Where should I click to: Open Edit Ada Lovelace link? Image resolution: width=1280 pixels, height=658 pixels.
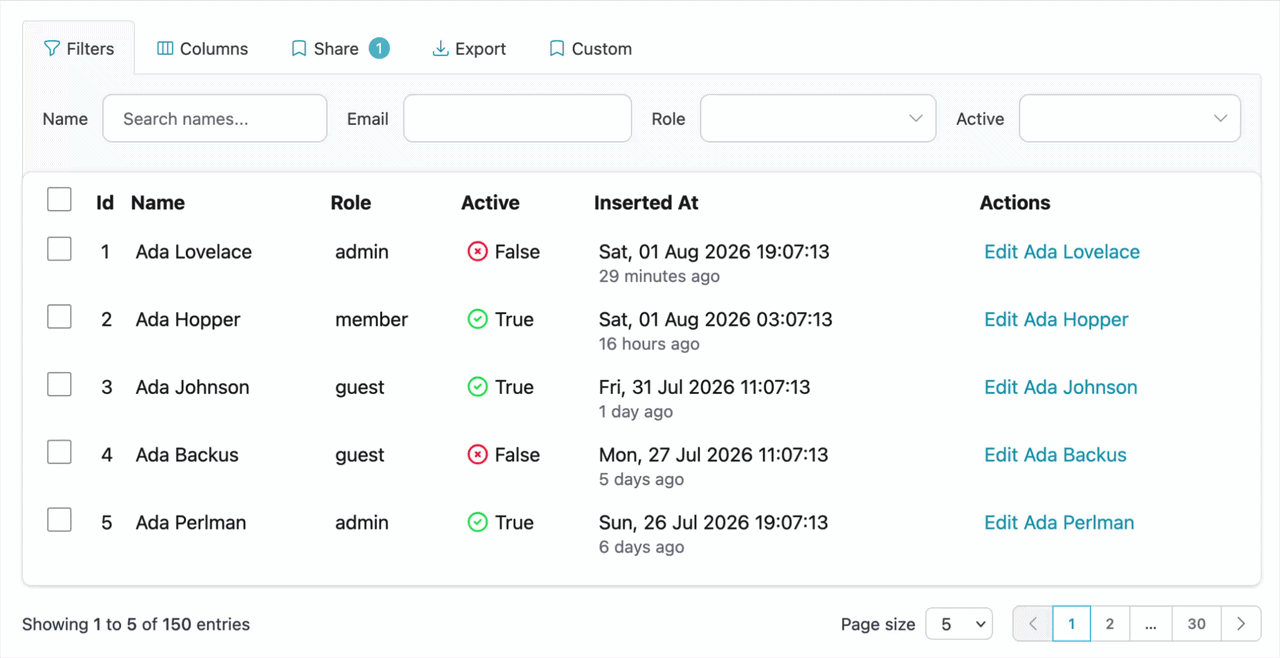pyautogui.click(x=1062, y=252)
